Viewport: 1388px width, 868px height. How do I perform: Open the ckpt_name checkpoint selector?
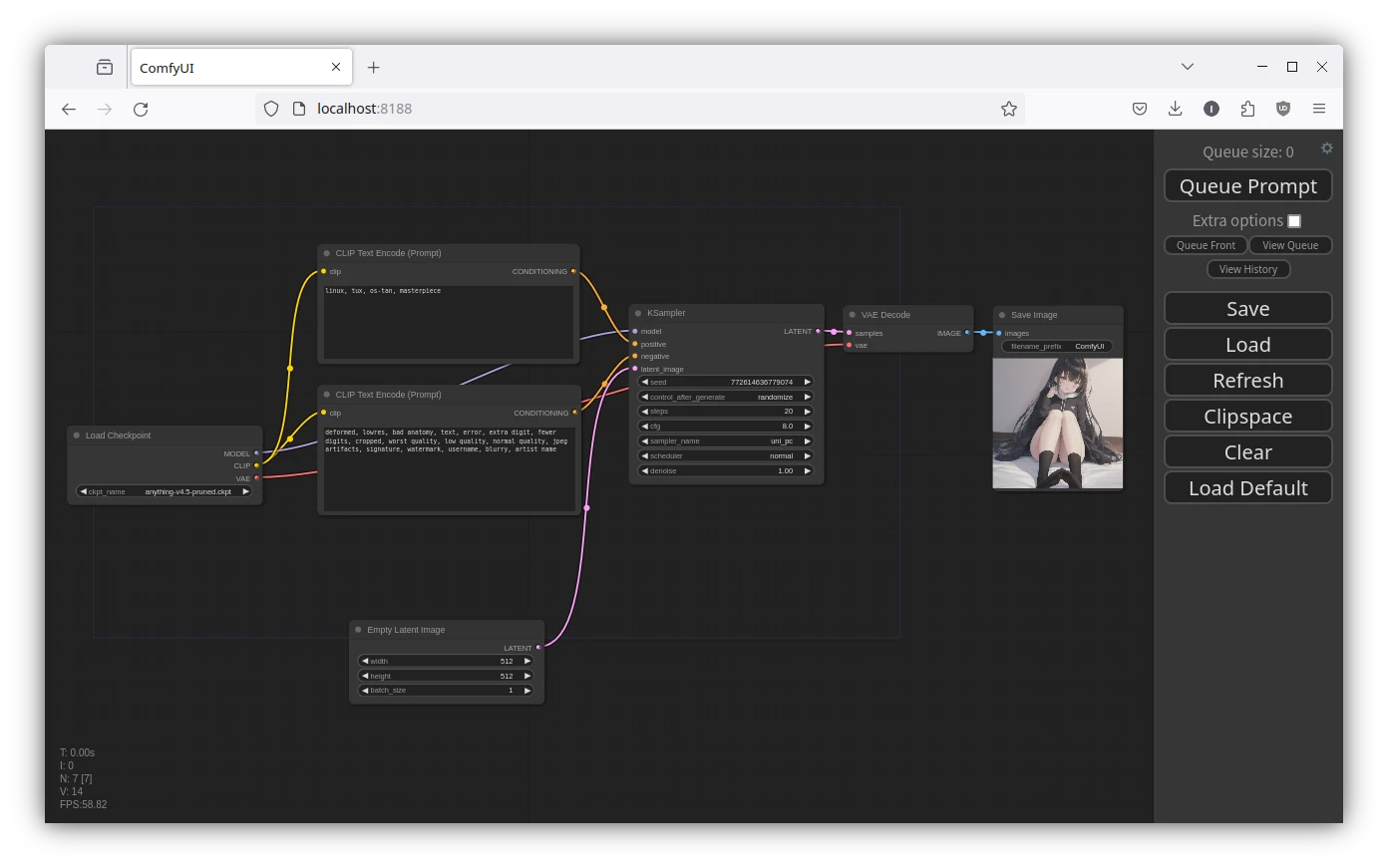165,491
